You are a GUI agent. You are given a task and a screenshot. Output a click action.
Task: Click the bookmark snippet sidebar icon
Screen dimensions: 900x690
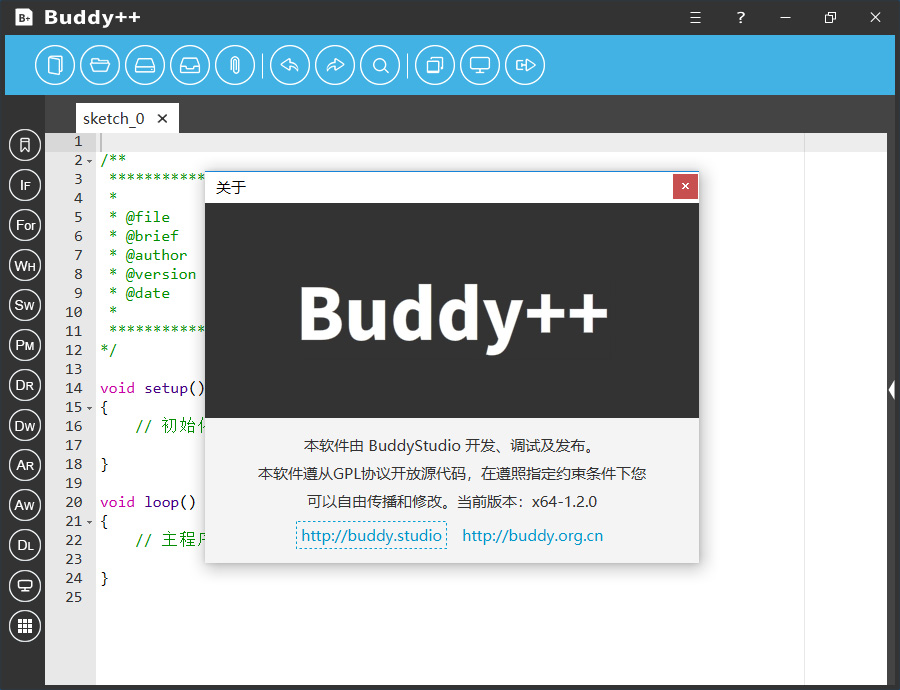pos(25,145)
